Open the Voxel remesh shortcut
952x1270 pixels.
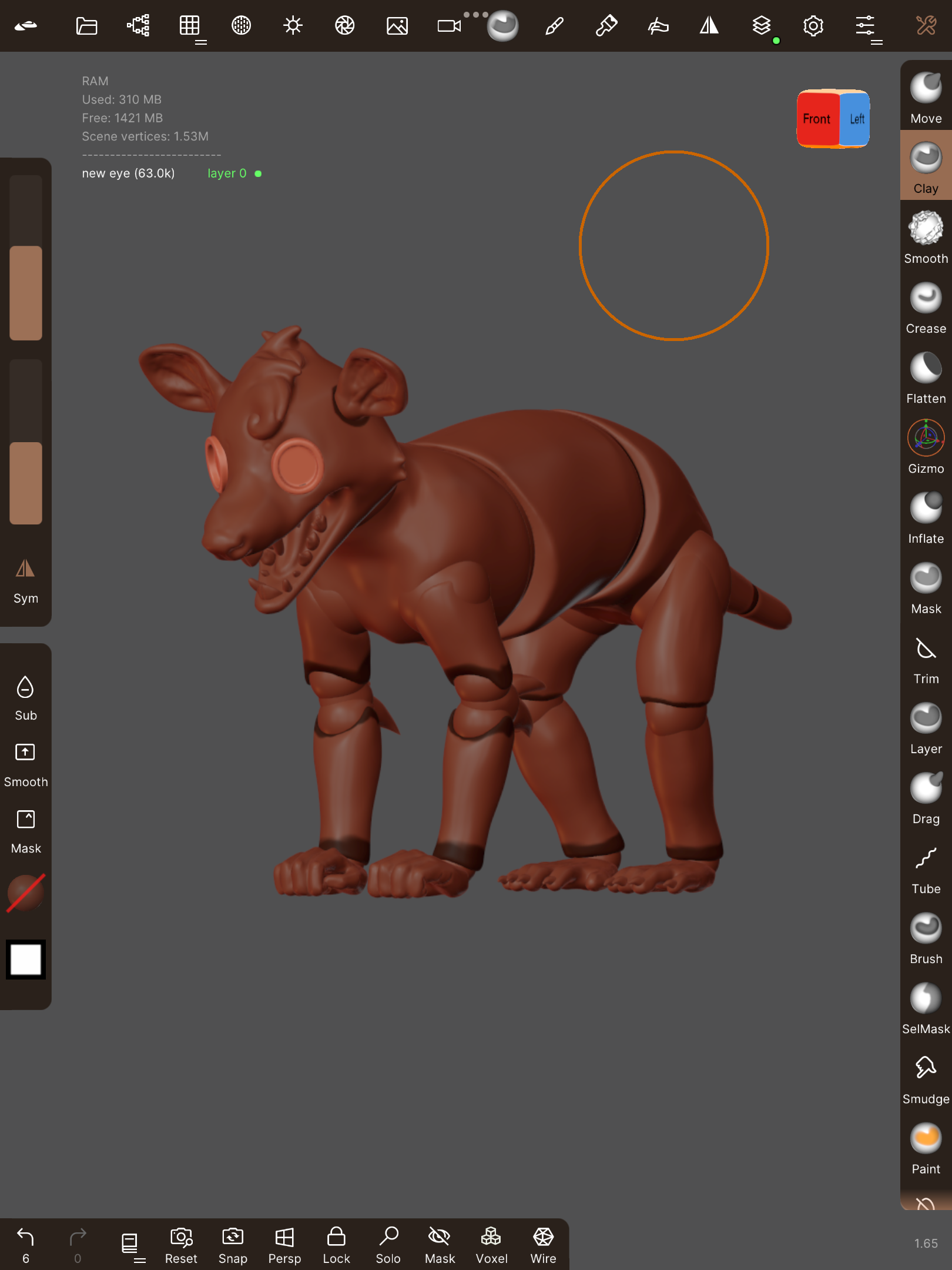491,1245
